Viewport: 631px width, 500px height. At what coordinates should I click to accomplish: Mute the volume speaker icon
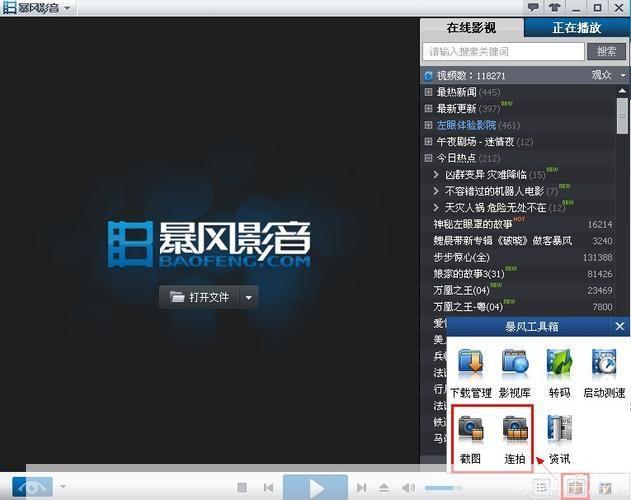(x=408, y=488)
